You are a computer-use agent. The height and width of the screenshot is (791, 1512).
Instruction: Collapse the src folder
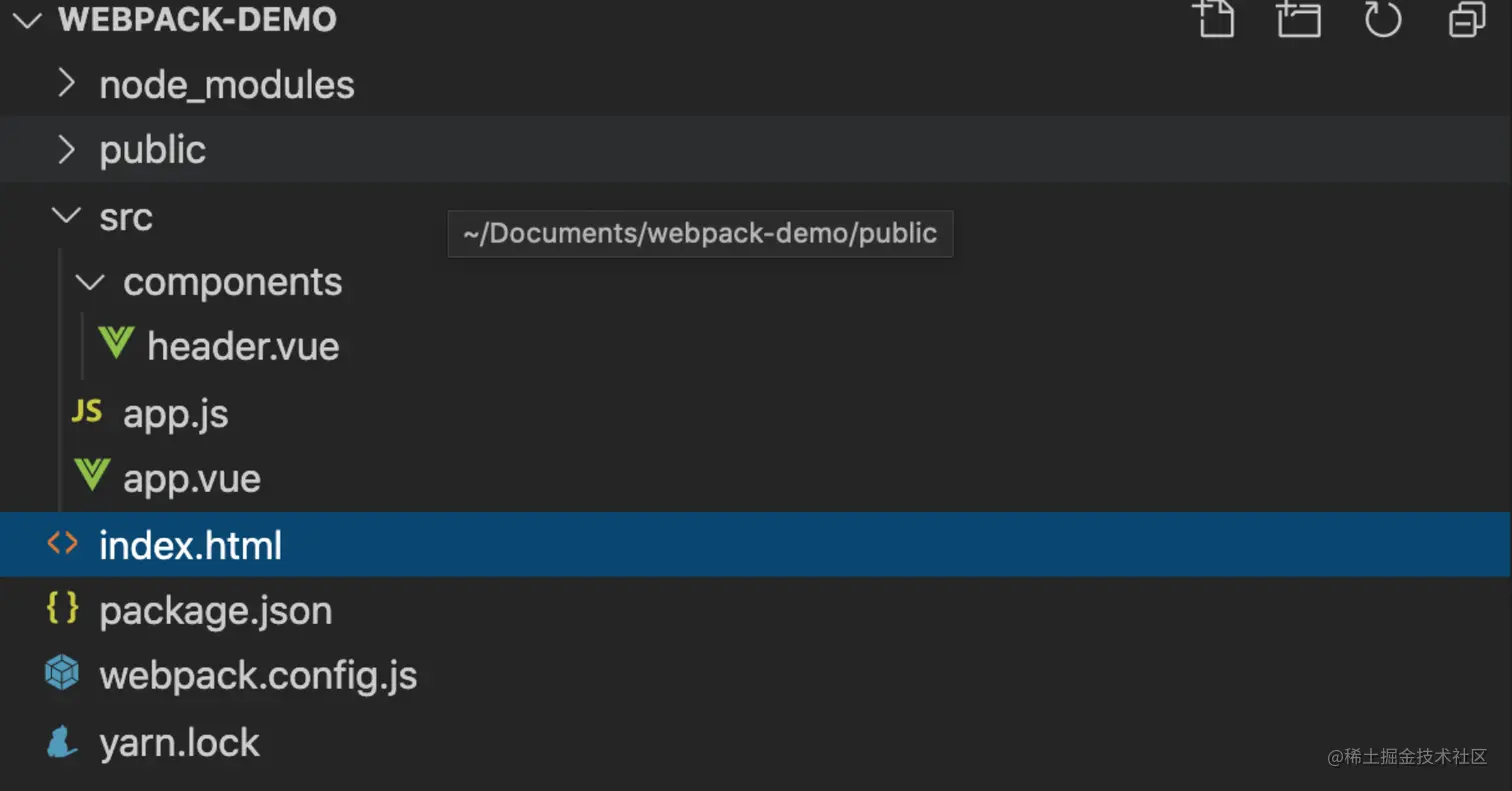click(67, 215)
